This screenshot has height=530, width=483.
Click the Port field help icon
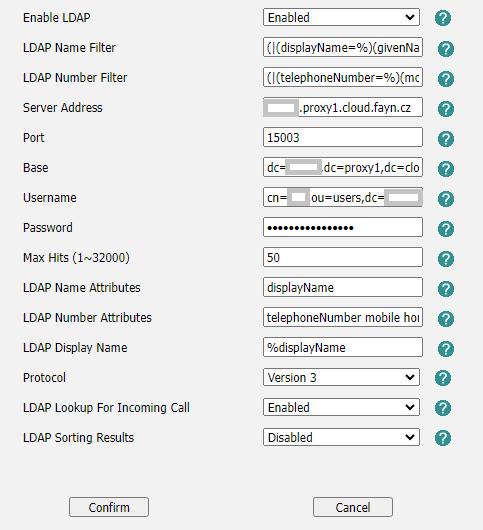pos(446,139)
